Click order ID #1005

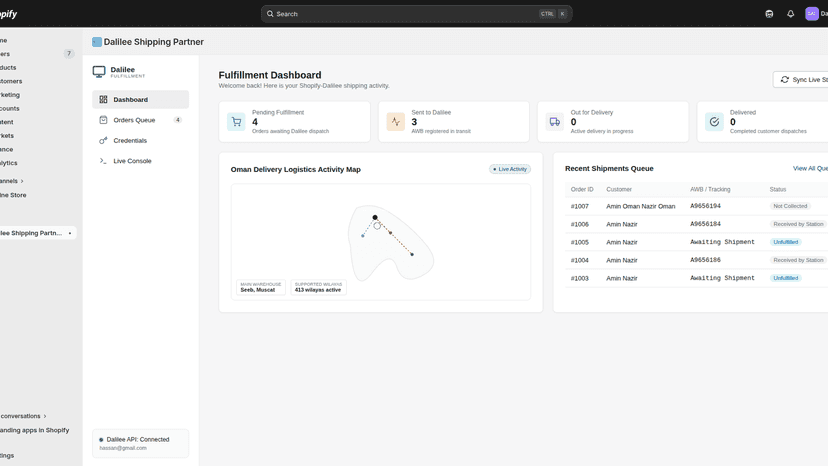click(x=579, y=243)
